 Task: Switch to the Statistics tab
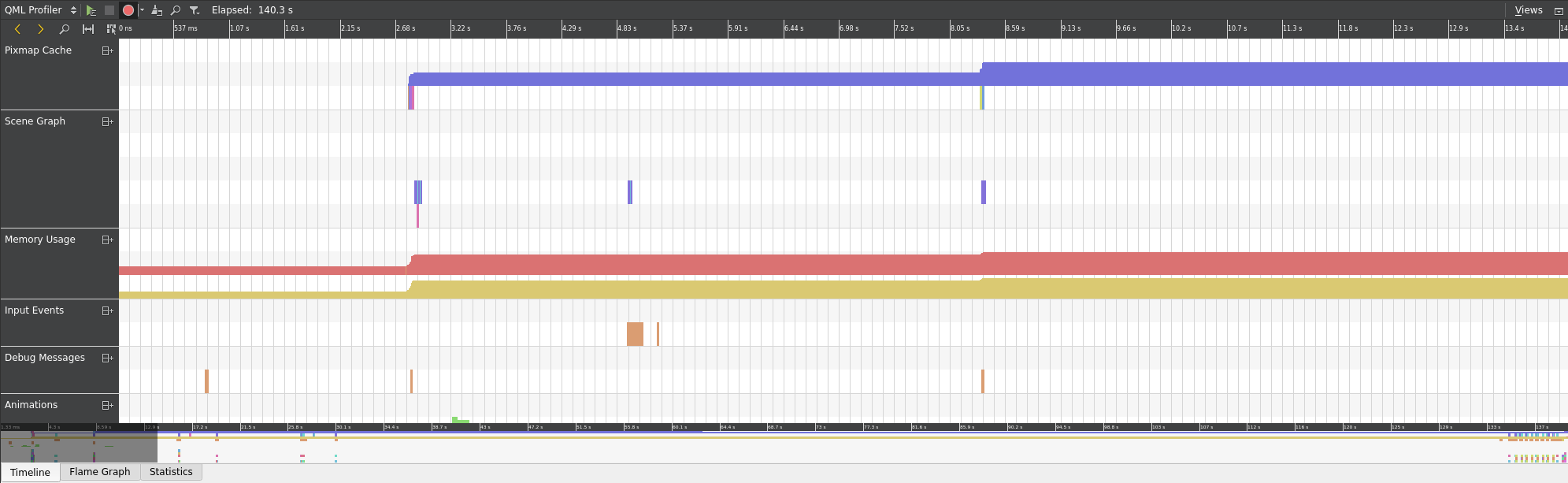click(171, 472)
